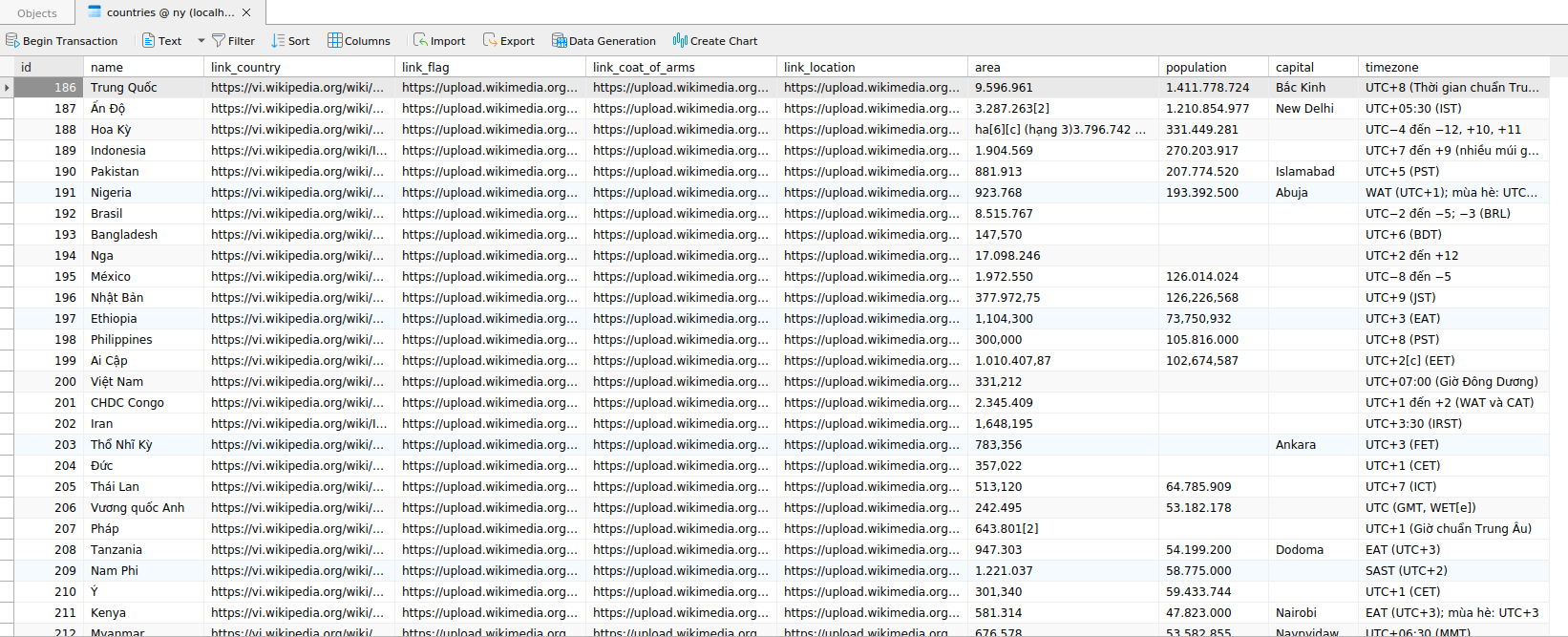
Task: Select the capital cell Islamabad
Action: click(1313, 171)
